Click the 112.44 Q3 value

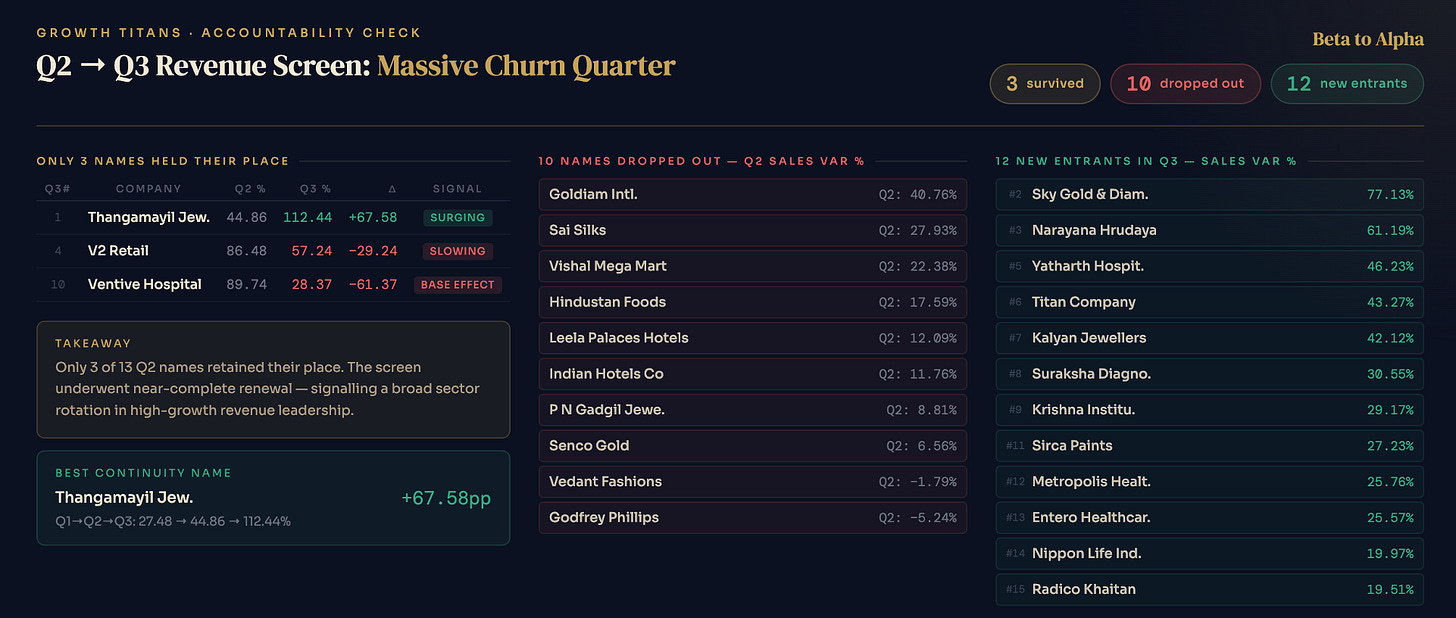307,217
